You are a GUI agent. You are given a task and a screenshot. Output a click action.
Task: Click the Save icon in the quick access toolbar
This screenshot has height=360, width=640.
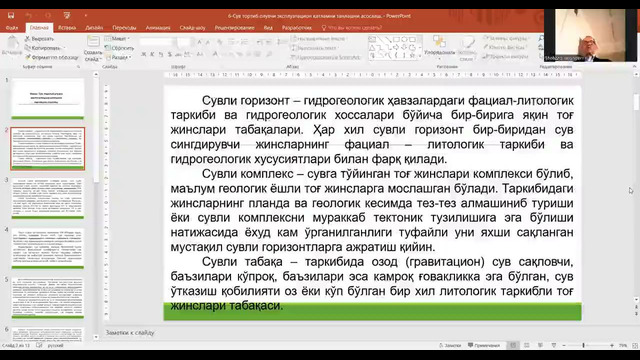click(11, 16)
